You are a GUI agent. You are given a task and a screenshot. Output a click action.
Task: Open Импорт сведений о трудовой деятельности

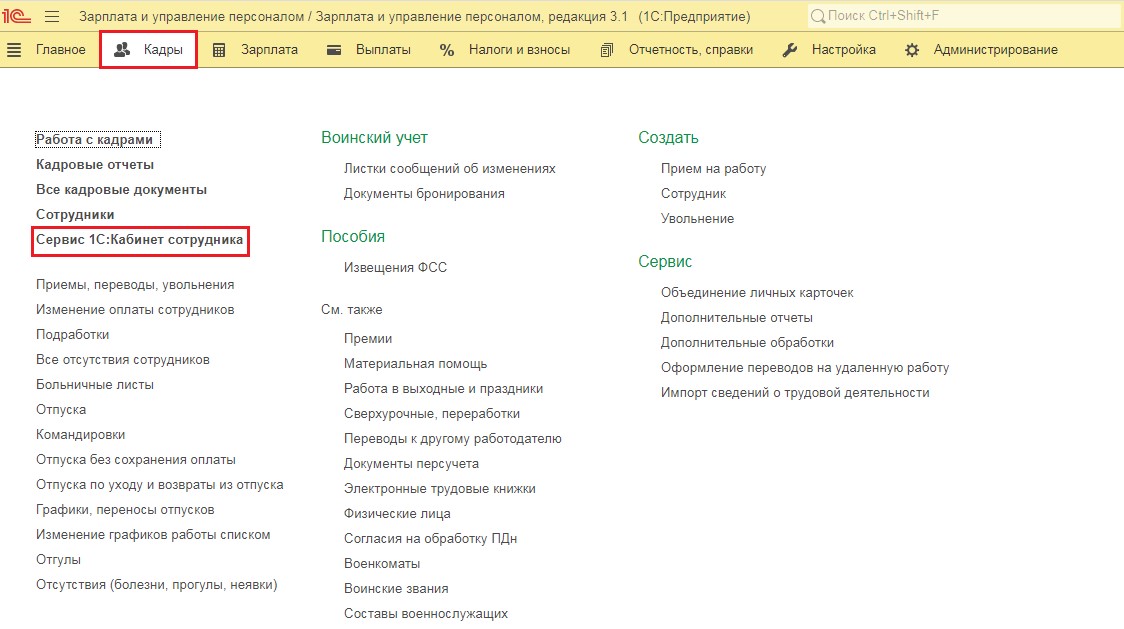click(795, 393)
